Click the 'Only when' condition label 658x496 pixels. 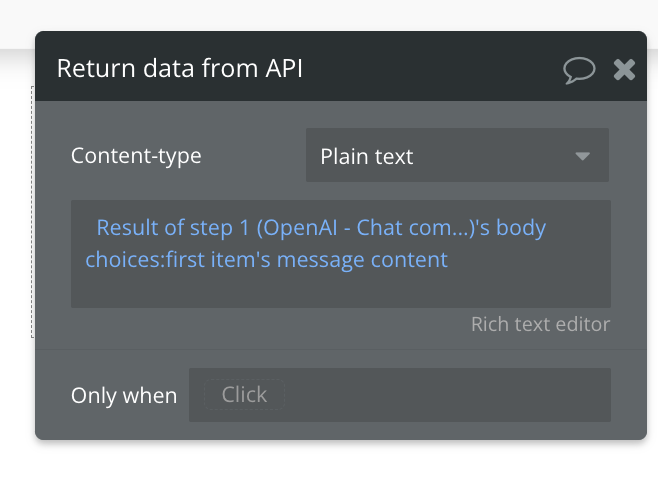point(124,396)
